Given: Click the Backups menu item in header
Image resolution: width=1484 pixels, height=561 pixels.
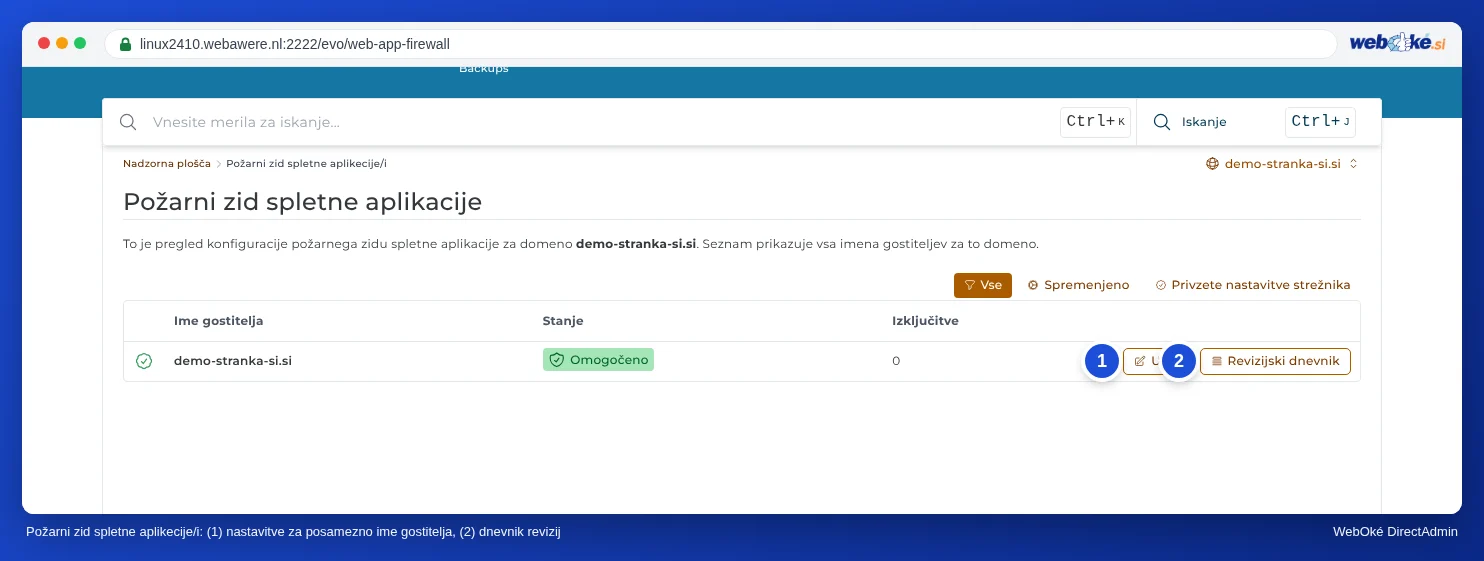Looking at the screenshot, I should 484,69.
